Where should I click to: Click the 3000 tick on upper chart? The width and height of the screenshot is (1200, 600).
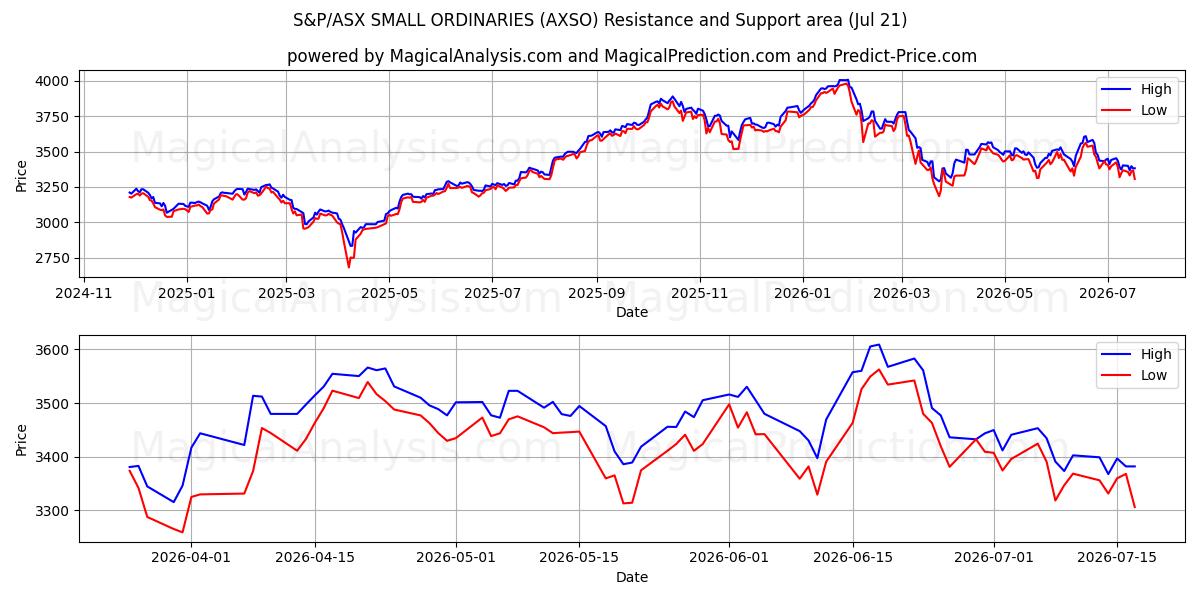[53, 223]
